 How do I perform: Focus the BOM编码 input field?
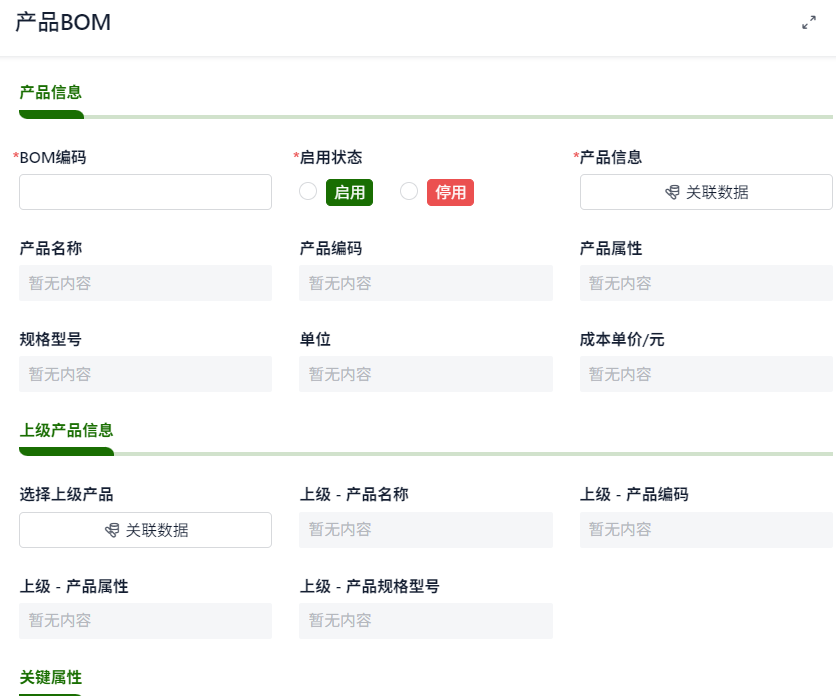[x=146, y=192]
